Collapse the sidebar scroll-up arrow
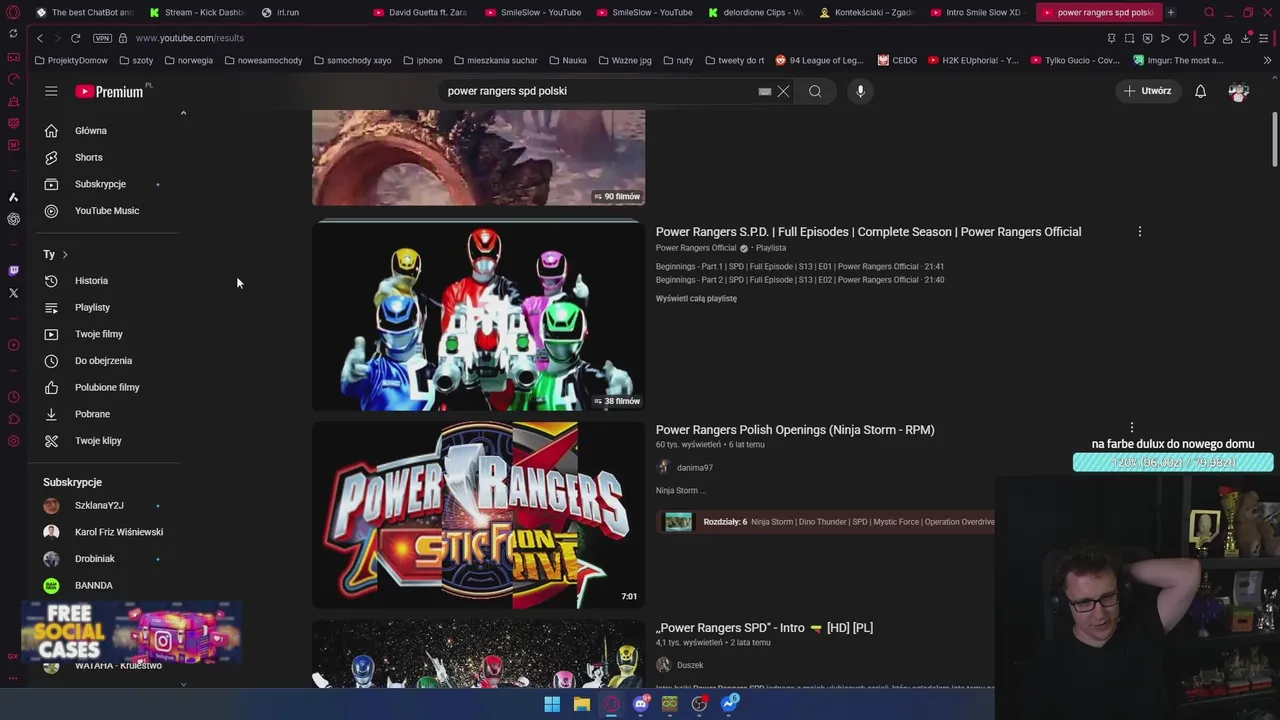Viewport: 1280px width, 720px height. (183, 113)
